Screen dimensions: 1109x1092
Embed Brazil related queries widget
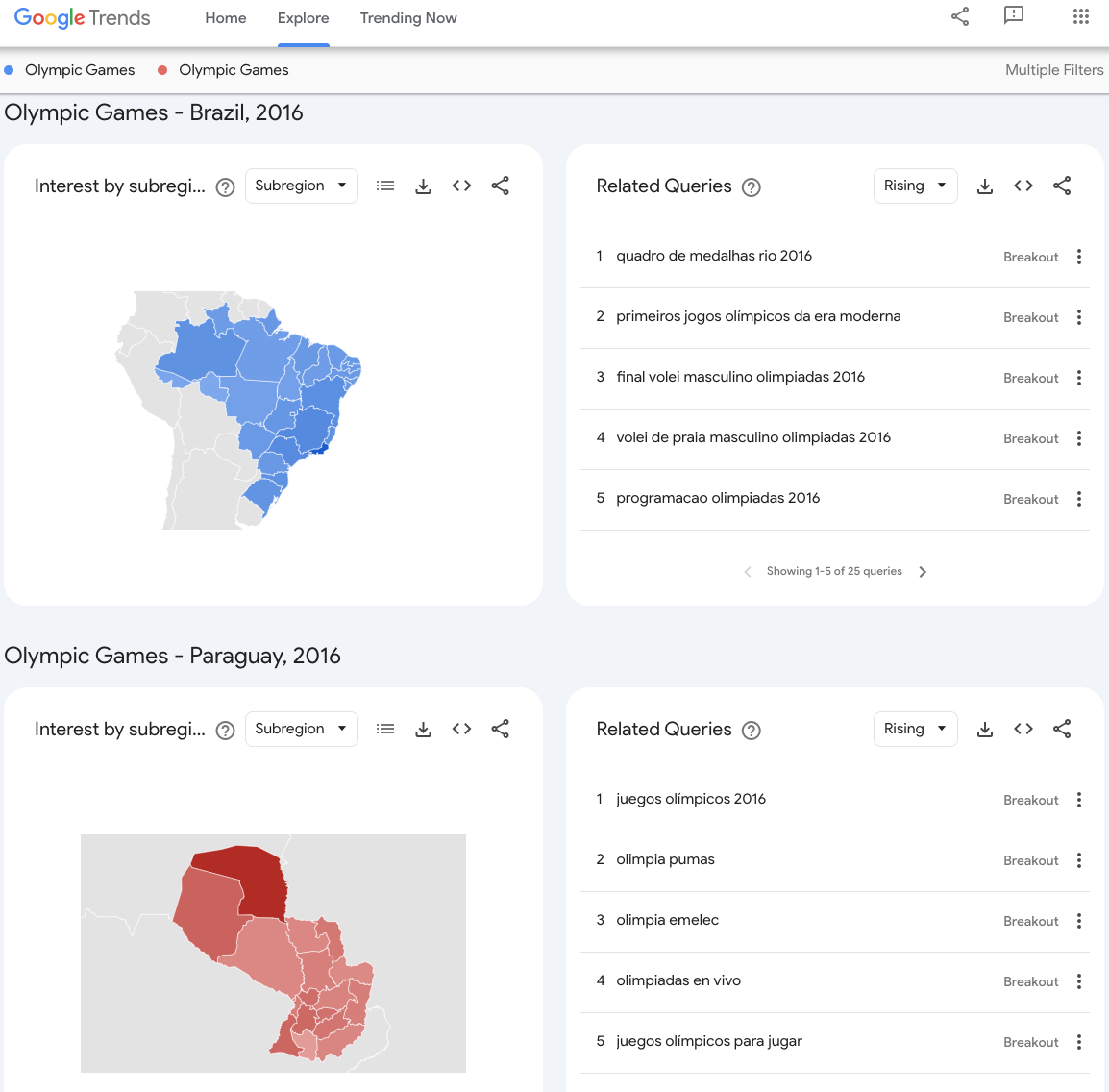pos(1023,186)
